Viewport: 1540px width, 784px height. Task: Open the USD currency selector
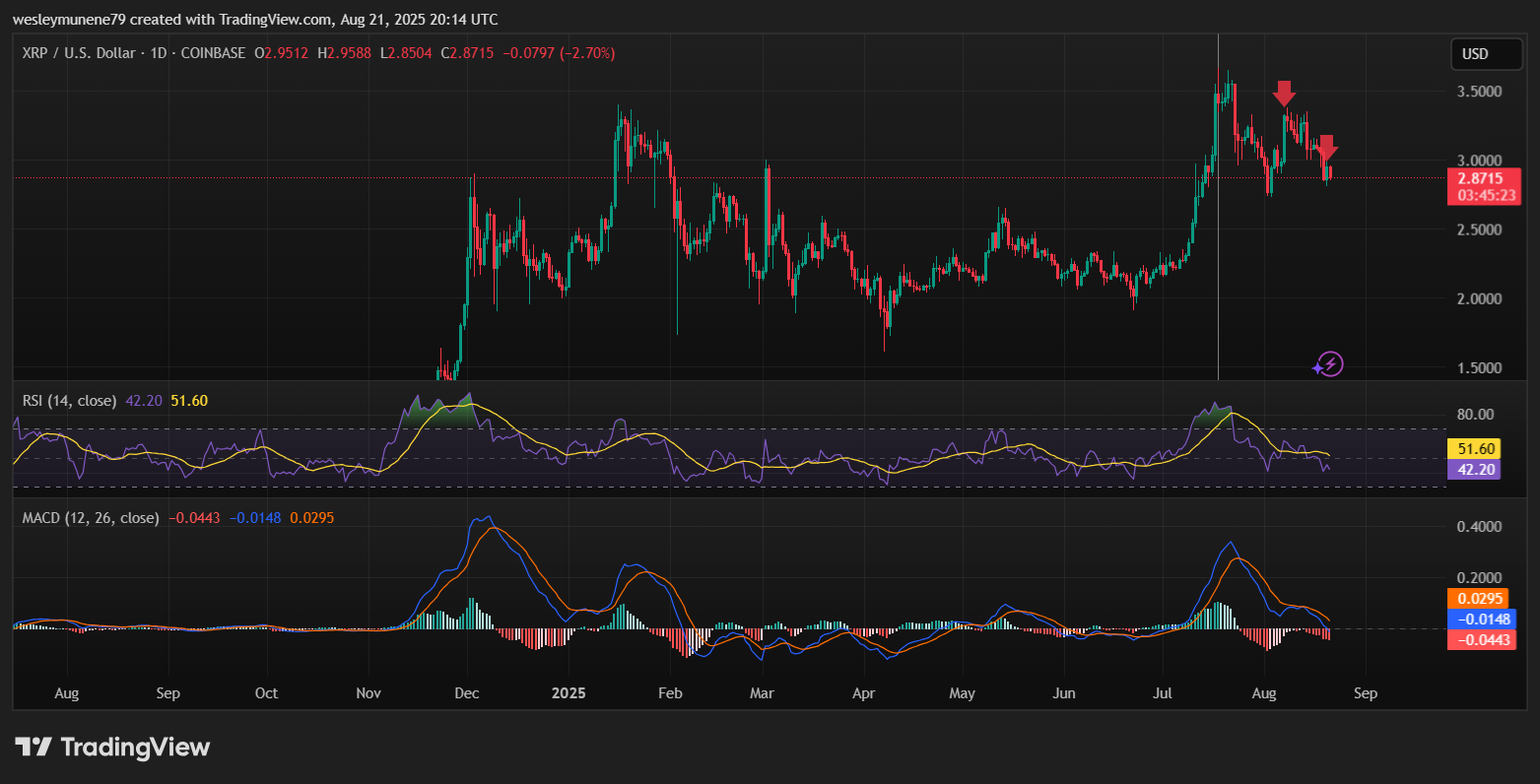pos(1487,54)
